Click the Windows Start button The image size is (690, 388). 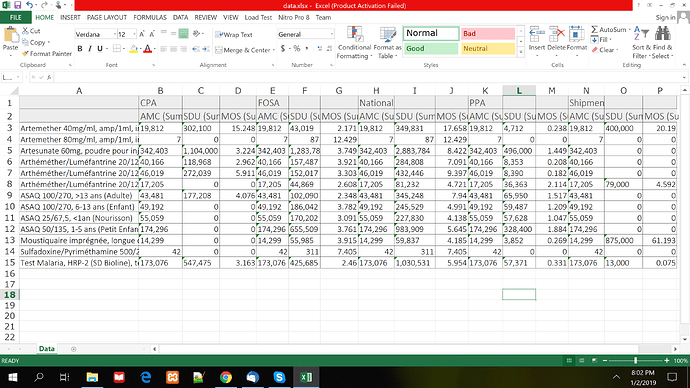(x=12, y=377)
